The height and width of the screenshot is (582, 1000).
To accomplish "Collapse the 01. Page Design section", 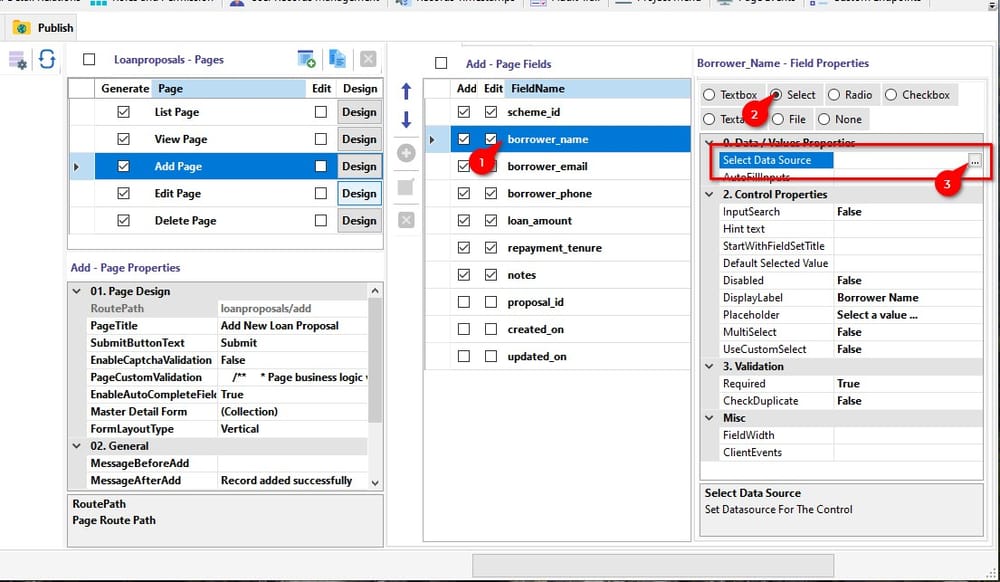I will coord(78,292).
